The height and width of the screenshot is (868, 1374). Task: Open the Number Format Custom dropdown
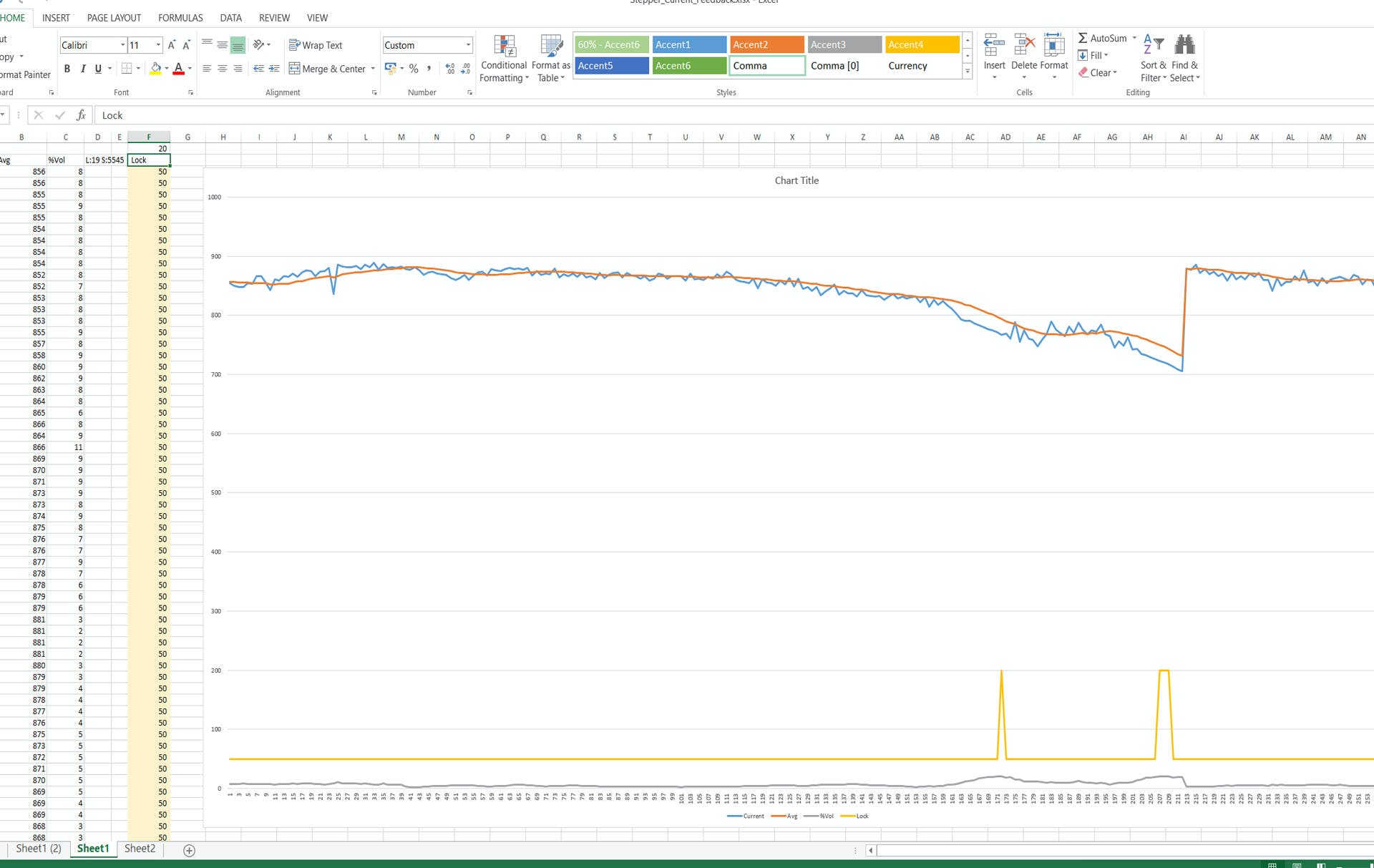coord(468,45)
